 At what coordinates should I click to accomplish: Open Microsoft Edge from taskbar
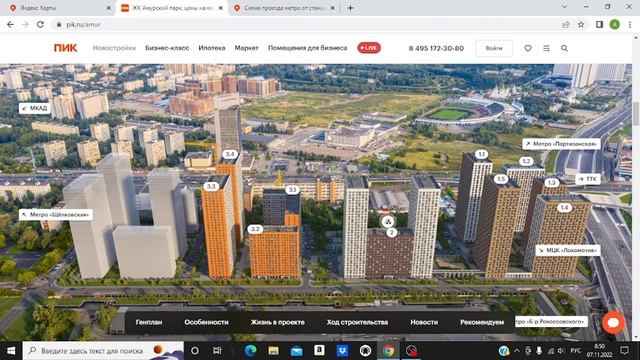(250, 351)
